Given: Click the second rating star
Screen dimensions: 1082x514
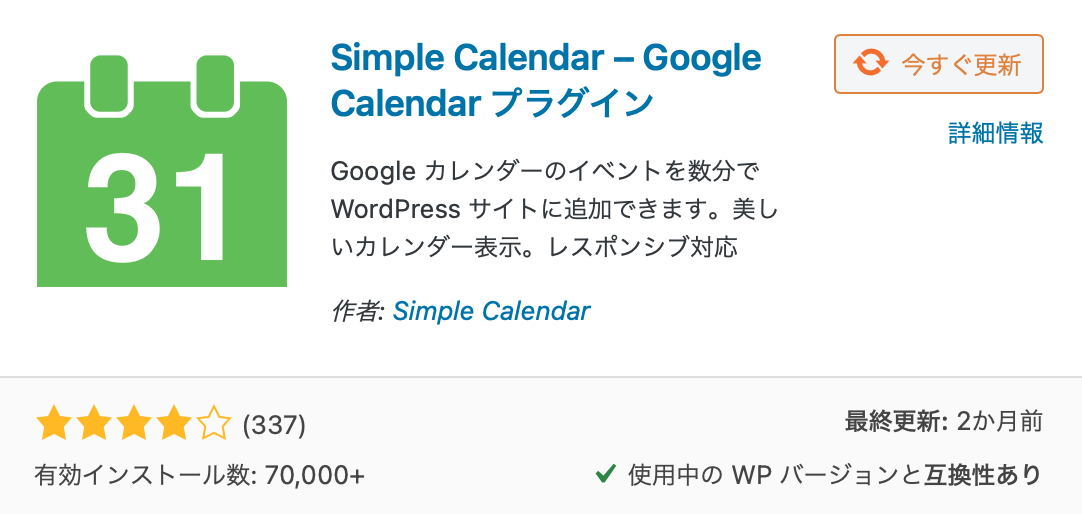Looking at the screenshot, I should tap(93, 424).
